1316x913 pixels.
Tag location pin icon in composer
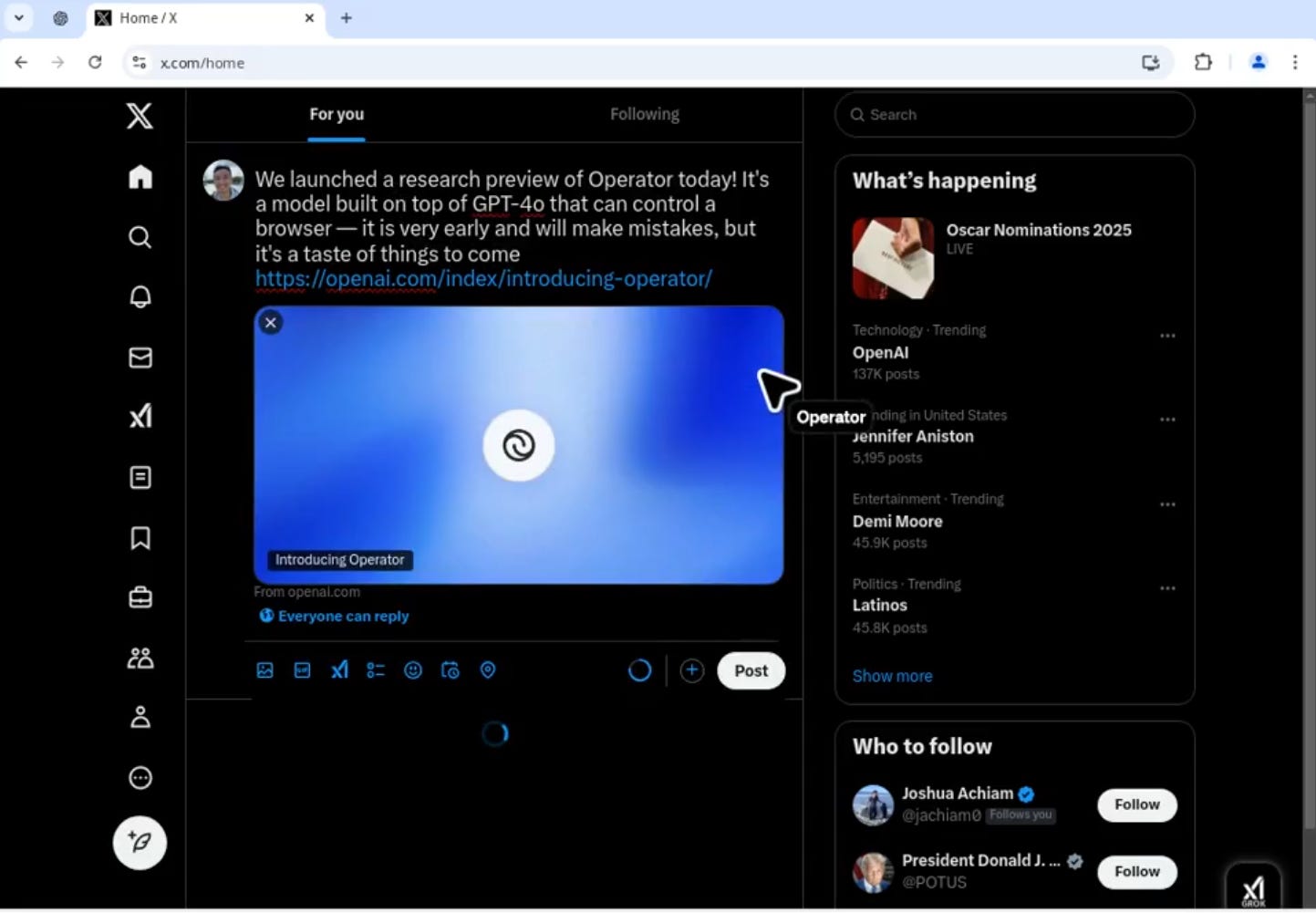(488, 670)
